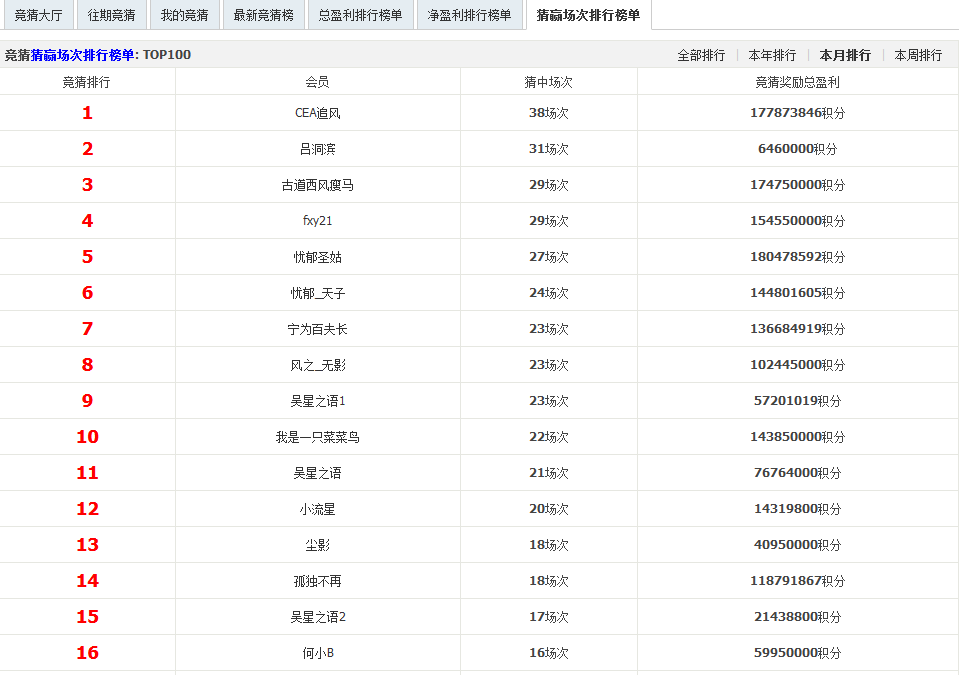
Task: Go to the 最新竞猜榜 tab
Action: point(263,15)
